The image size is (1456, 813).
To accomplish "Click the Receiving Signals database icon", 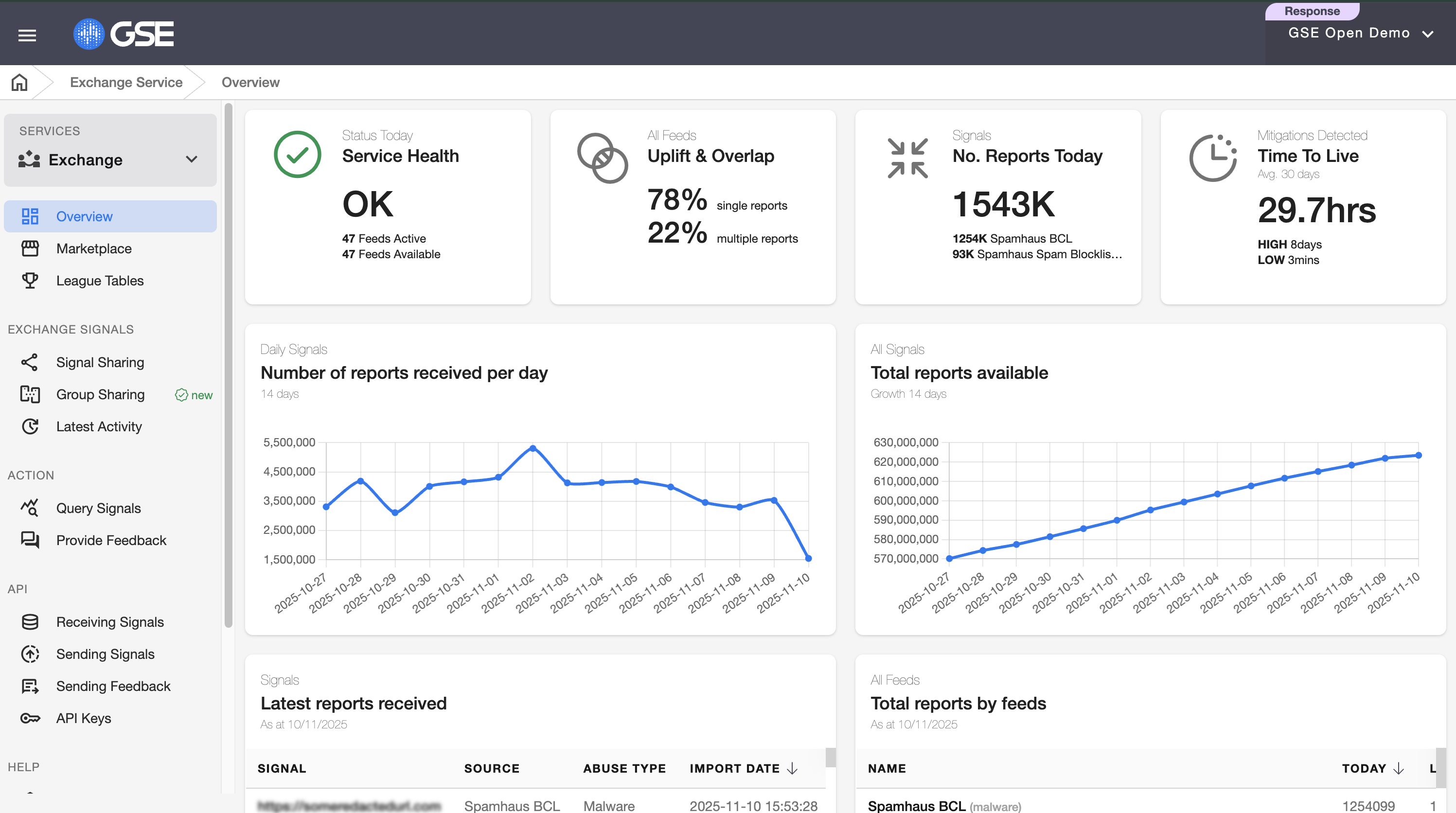I will pyautogui.click(x=30, y=622).
